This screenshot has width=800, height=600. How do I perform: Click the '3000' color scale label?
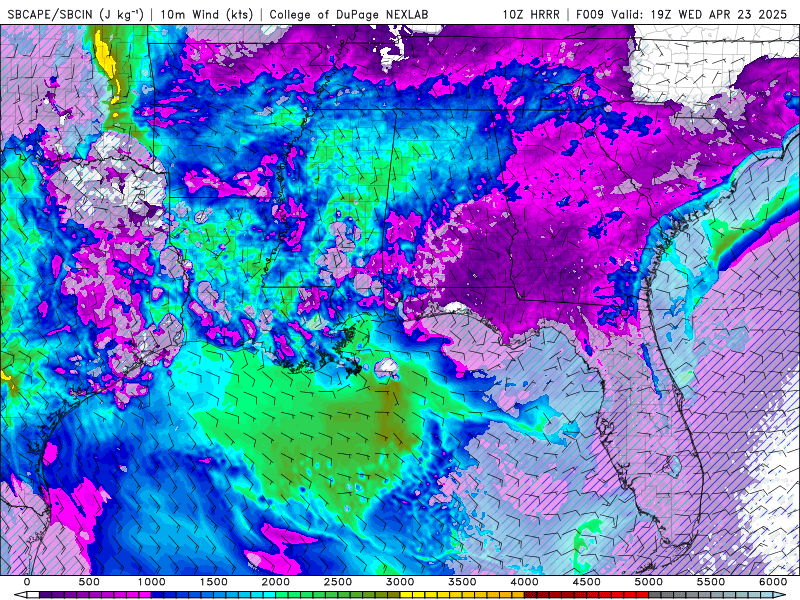tap(400, 582)
